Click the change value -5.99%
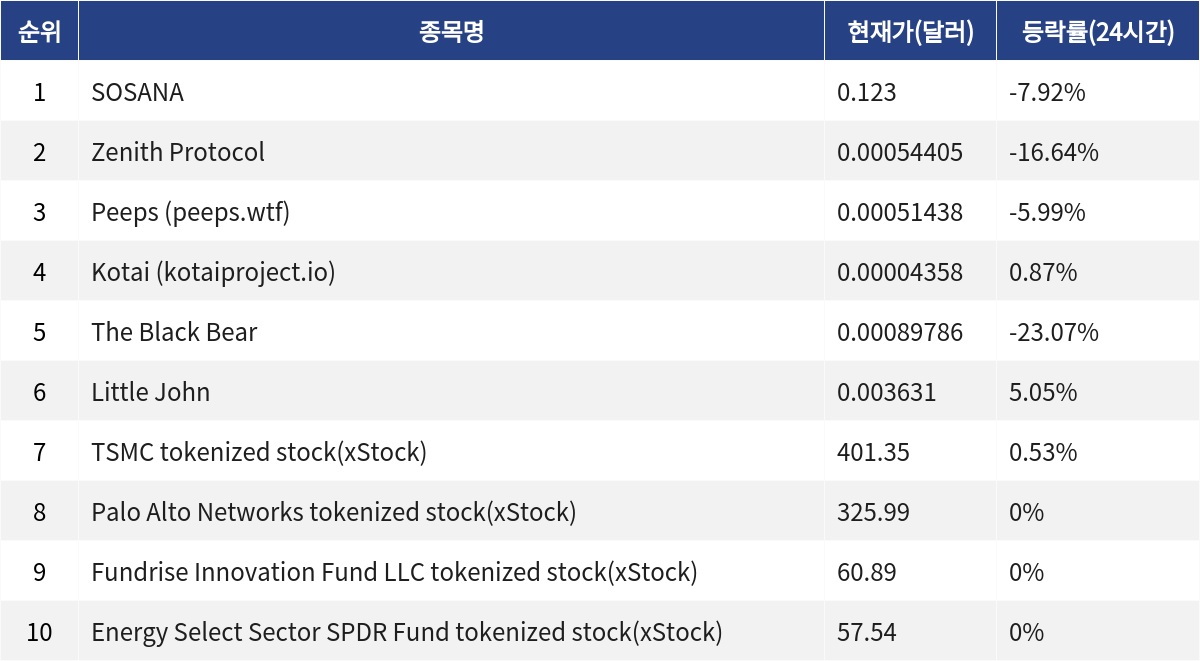This screenshot has width=1200, height=661. click(x=1047, y=213)
